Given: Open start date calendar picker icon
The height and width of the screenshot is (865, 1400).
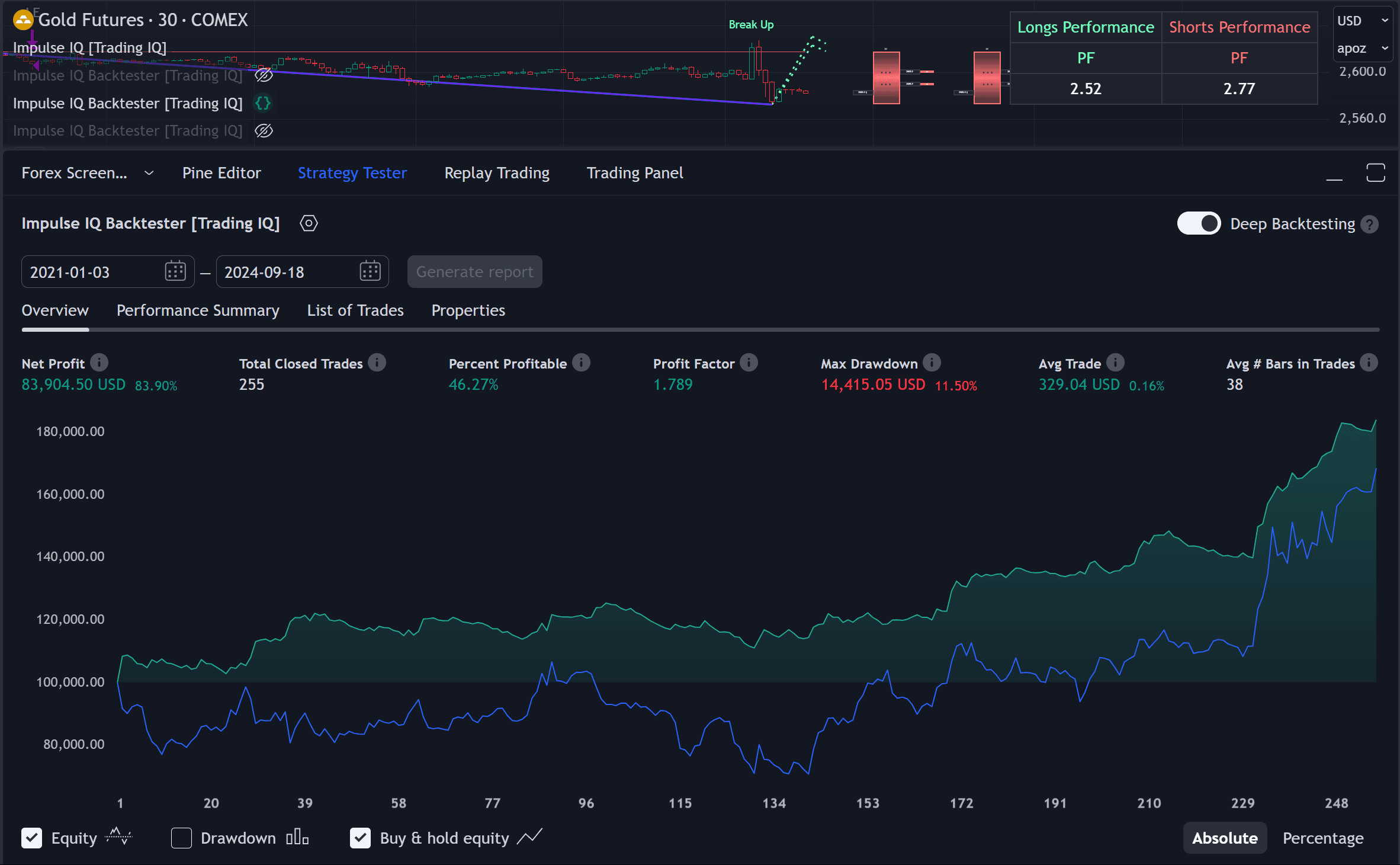Looking at the screenshot, I should pyautogui.click(x=175, y=271).
